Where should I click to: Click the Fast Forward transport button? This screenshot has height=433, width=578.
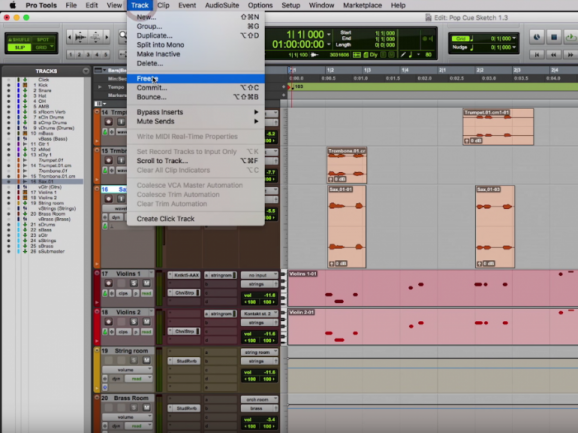[x=571, y=55]
